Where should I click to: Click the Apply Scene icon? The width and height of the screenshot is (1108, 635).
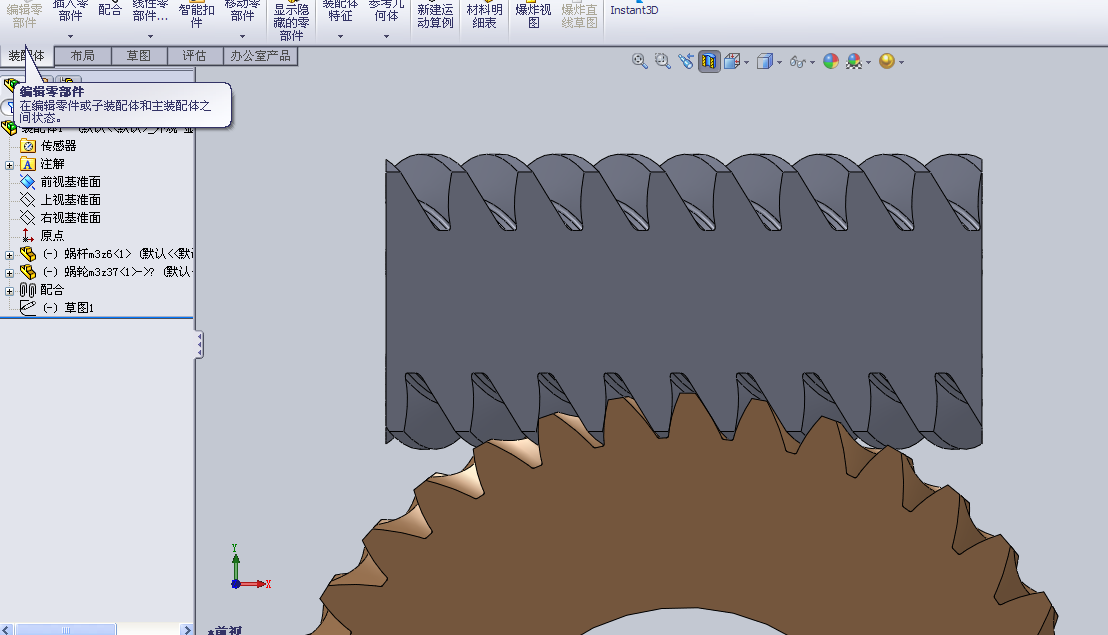click(x=854, y=61)
